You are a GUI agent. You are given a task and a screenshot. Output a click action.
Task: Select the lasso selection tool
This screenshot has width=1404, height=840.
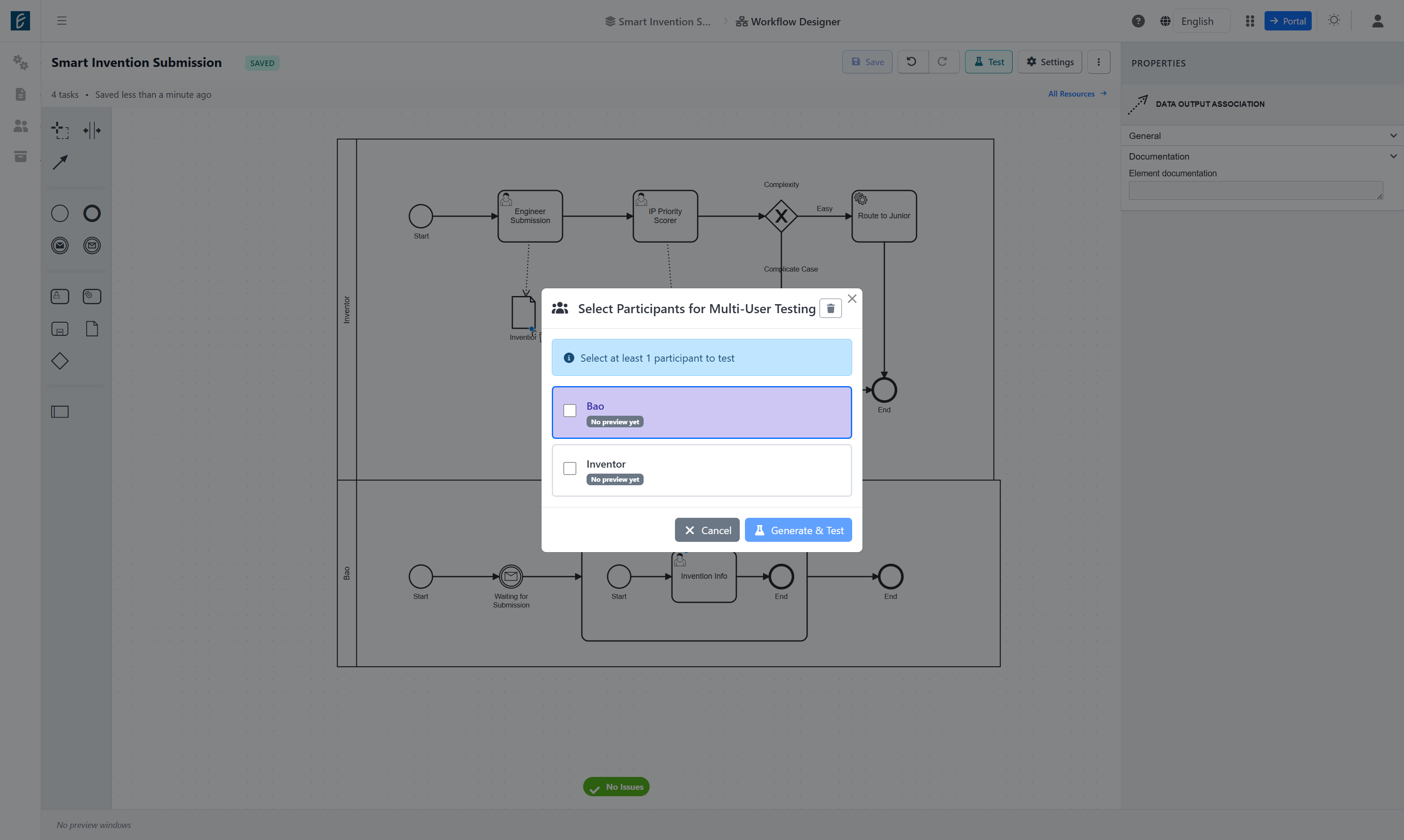point(60,130)
